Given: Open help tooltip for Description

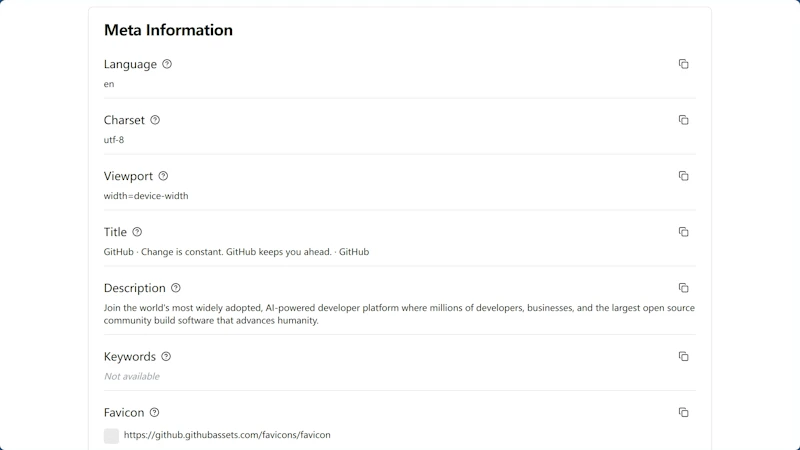Looking at the screenshot, I should [176, 288].
